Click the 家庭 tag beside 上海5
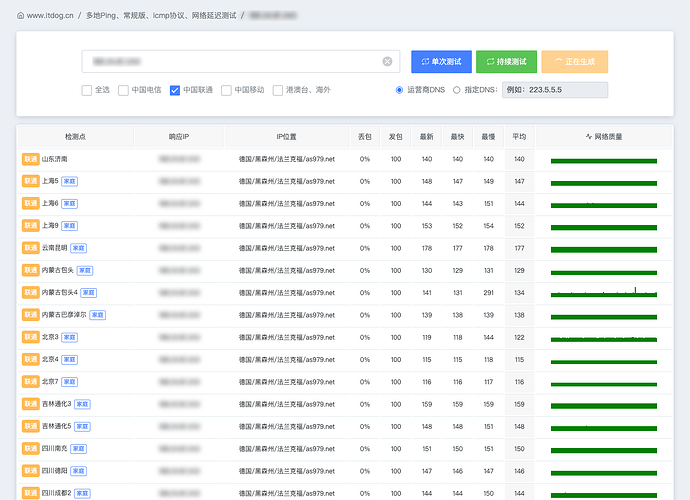 (70, 181)
